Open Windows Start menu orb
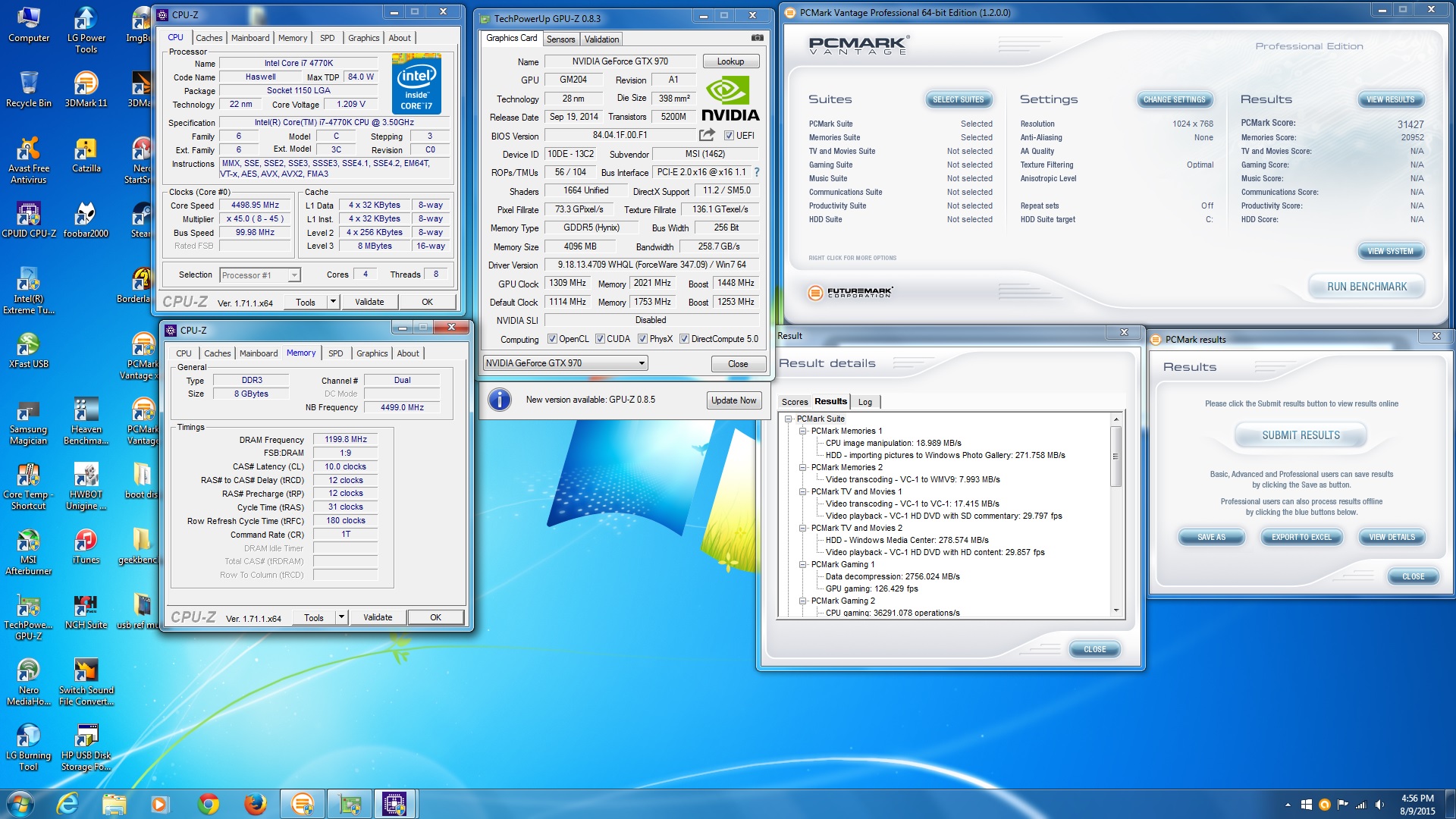This screenshot has width=1456, height=819. (20, 804)
